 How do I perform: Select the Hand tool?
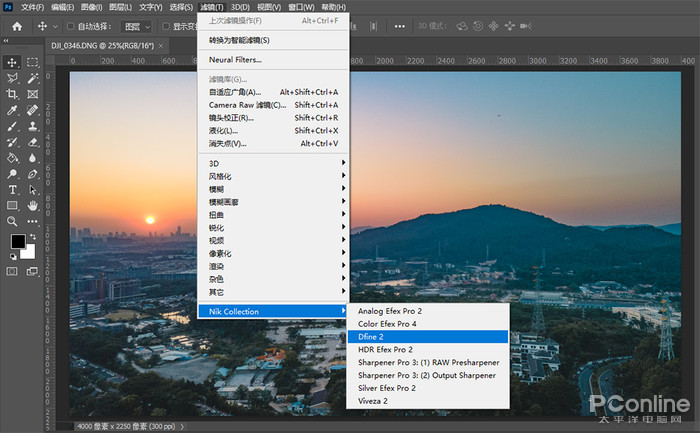(x=32, y=205)
